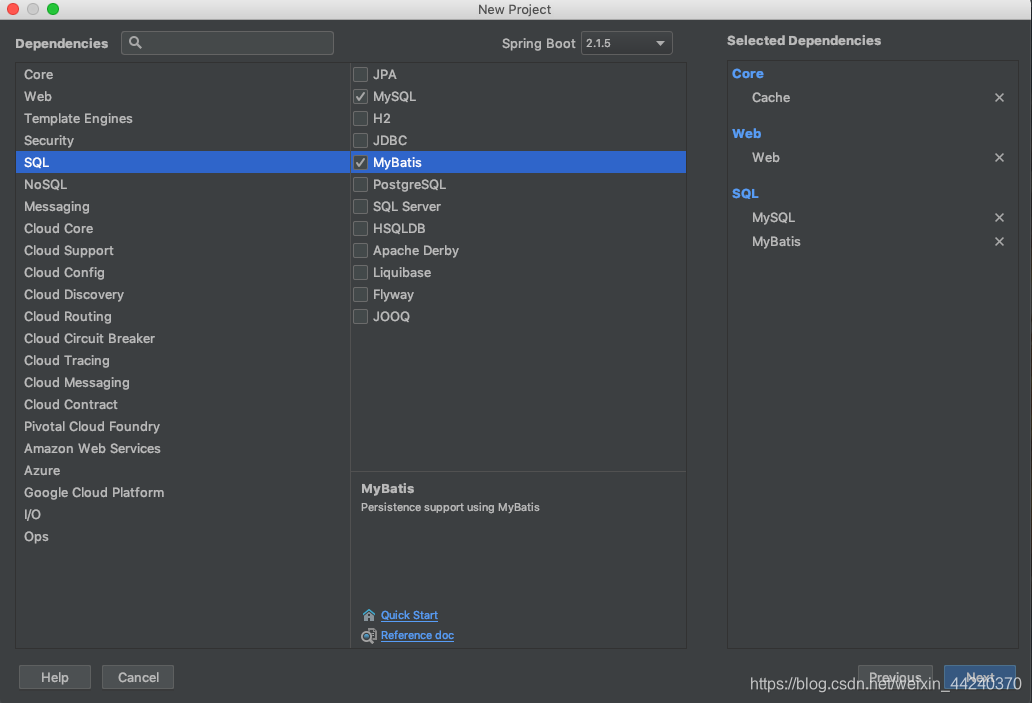
Task: Click the SQL heading in Selected Dependencies
Action: 745,194
